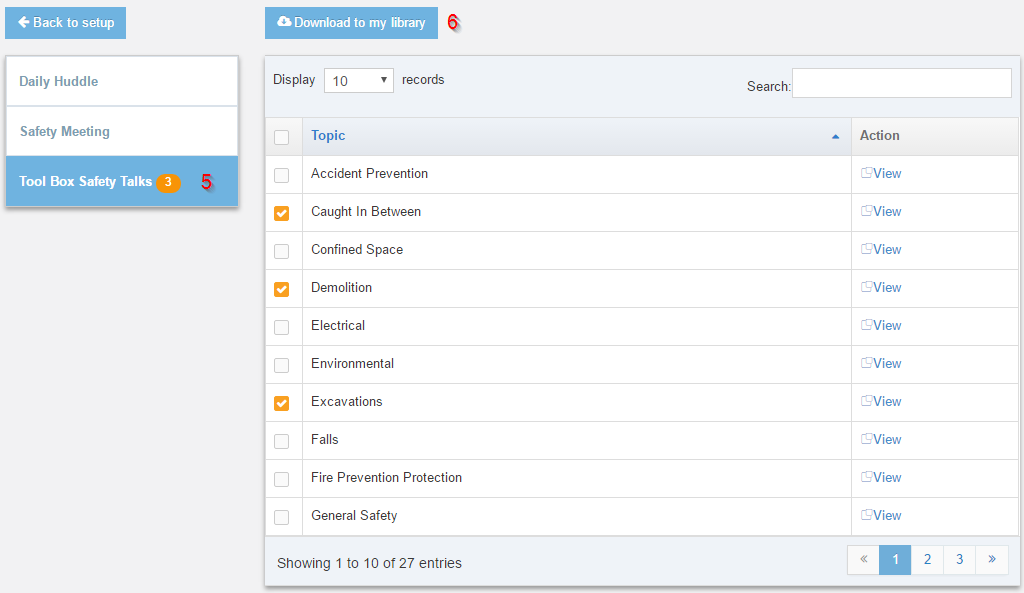Click the orange badge showing 3 selected talks
Screen dimensions: 1024x593
point(168,182)
